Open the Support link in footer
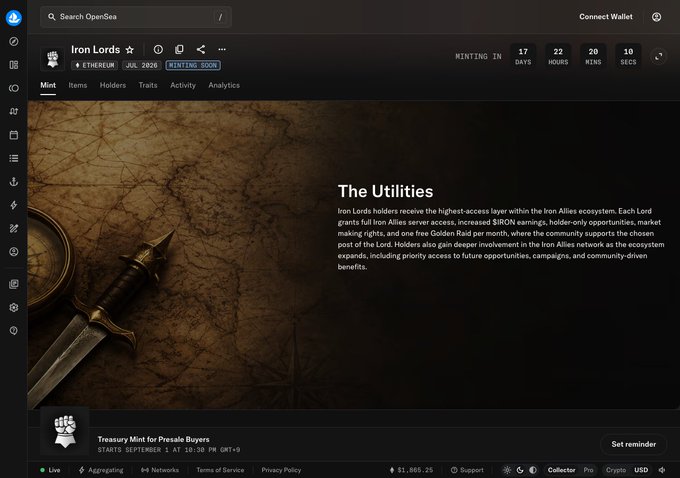 click(467, 470)
